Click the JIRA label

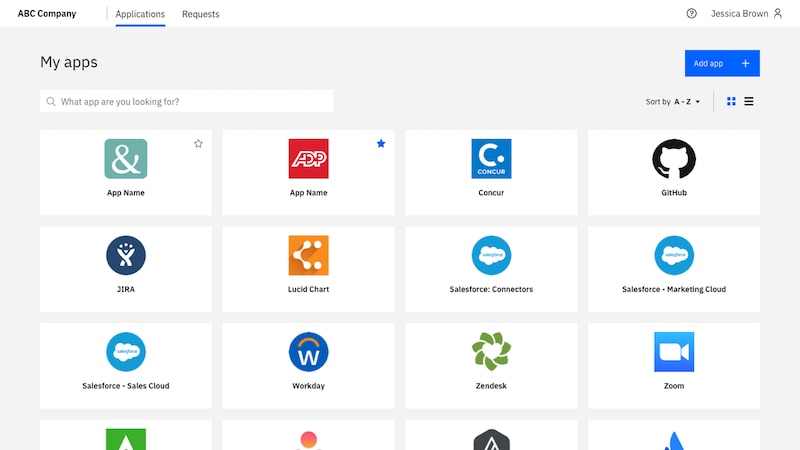click(126, 289)
